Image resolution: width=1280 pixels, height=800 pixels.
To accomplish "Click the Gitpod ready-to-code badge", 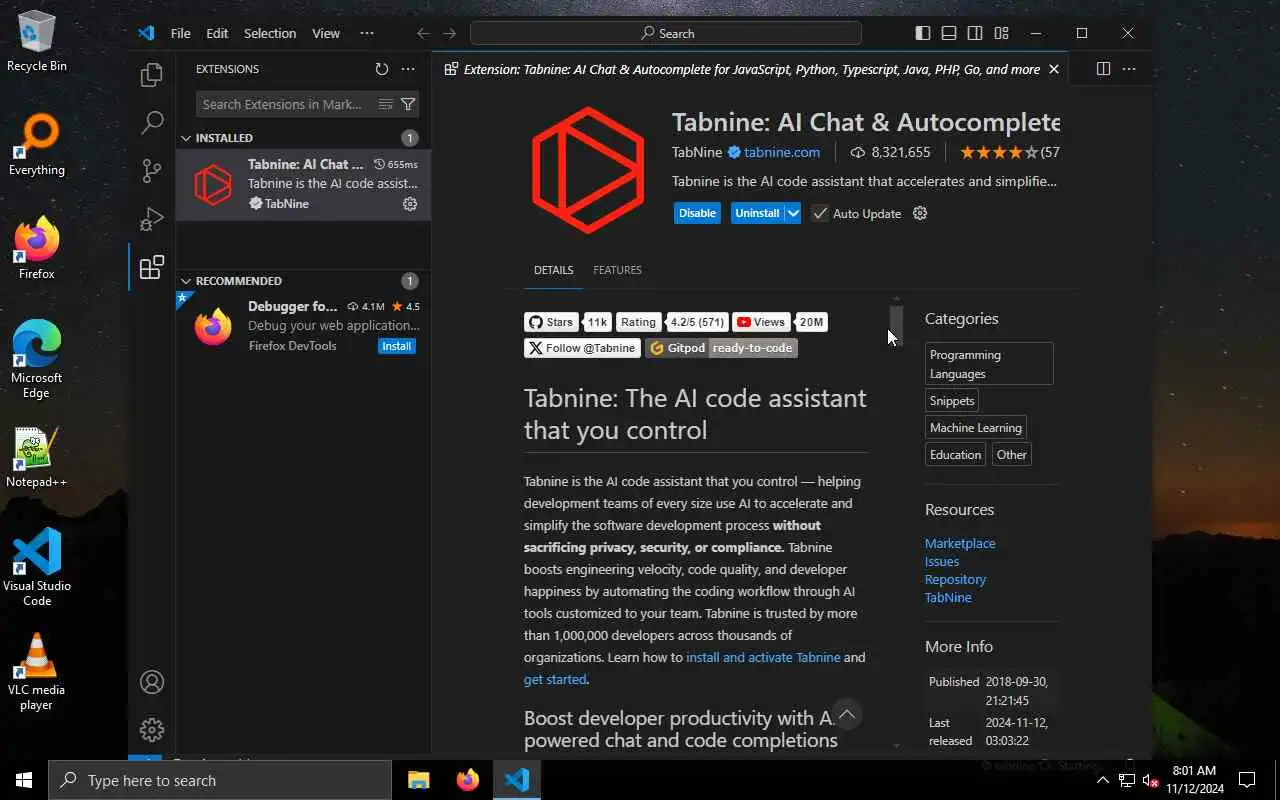I will click(x=721, y=348).
